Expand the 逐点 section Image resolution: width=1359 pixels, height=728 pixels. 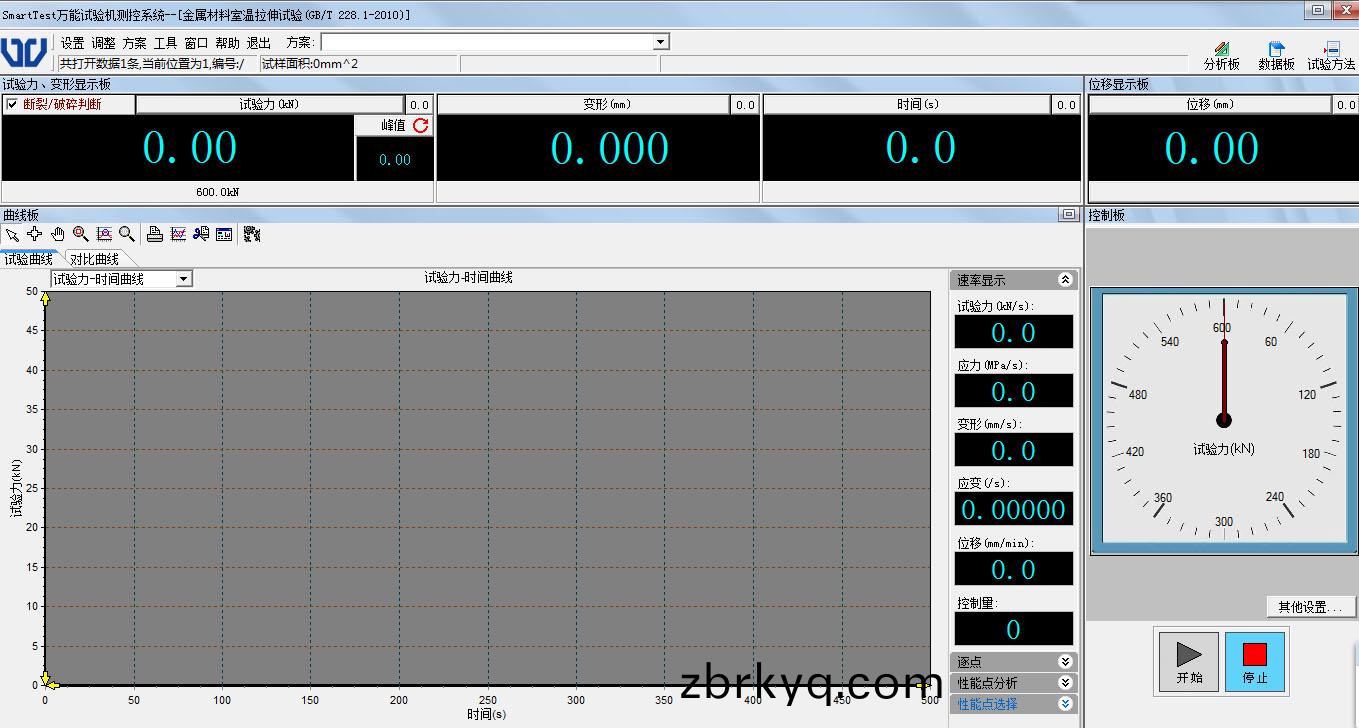pyautogui.click(x=1066, y=662)
